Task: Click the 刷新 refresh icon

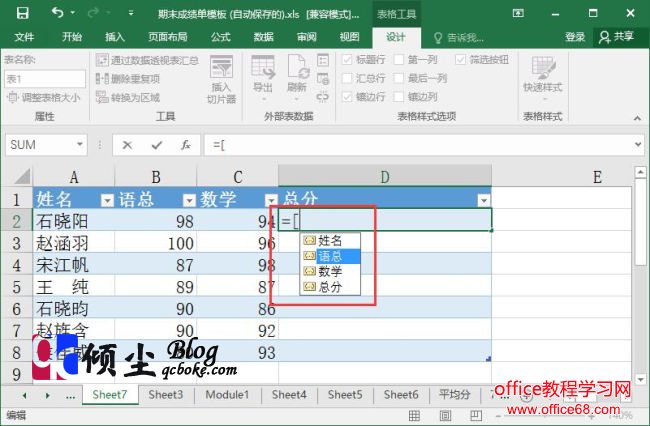Action: (x=297, y=75)
